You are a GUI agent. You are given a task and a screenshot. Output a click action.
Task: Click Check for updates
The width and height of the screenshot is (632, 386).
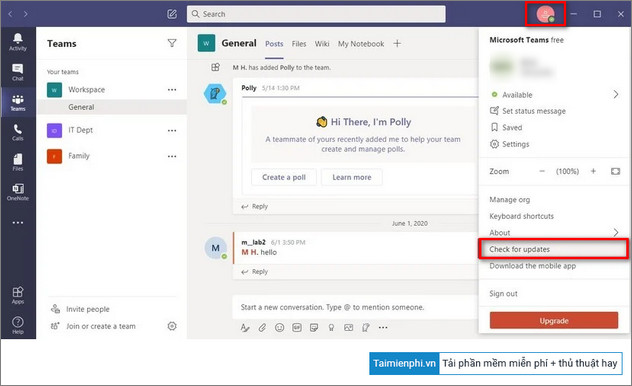553,249
